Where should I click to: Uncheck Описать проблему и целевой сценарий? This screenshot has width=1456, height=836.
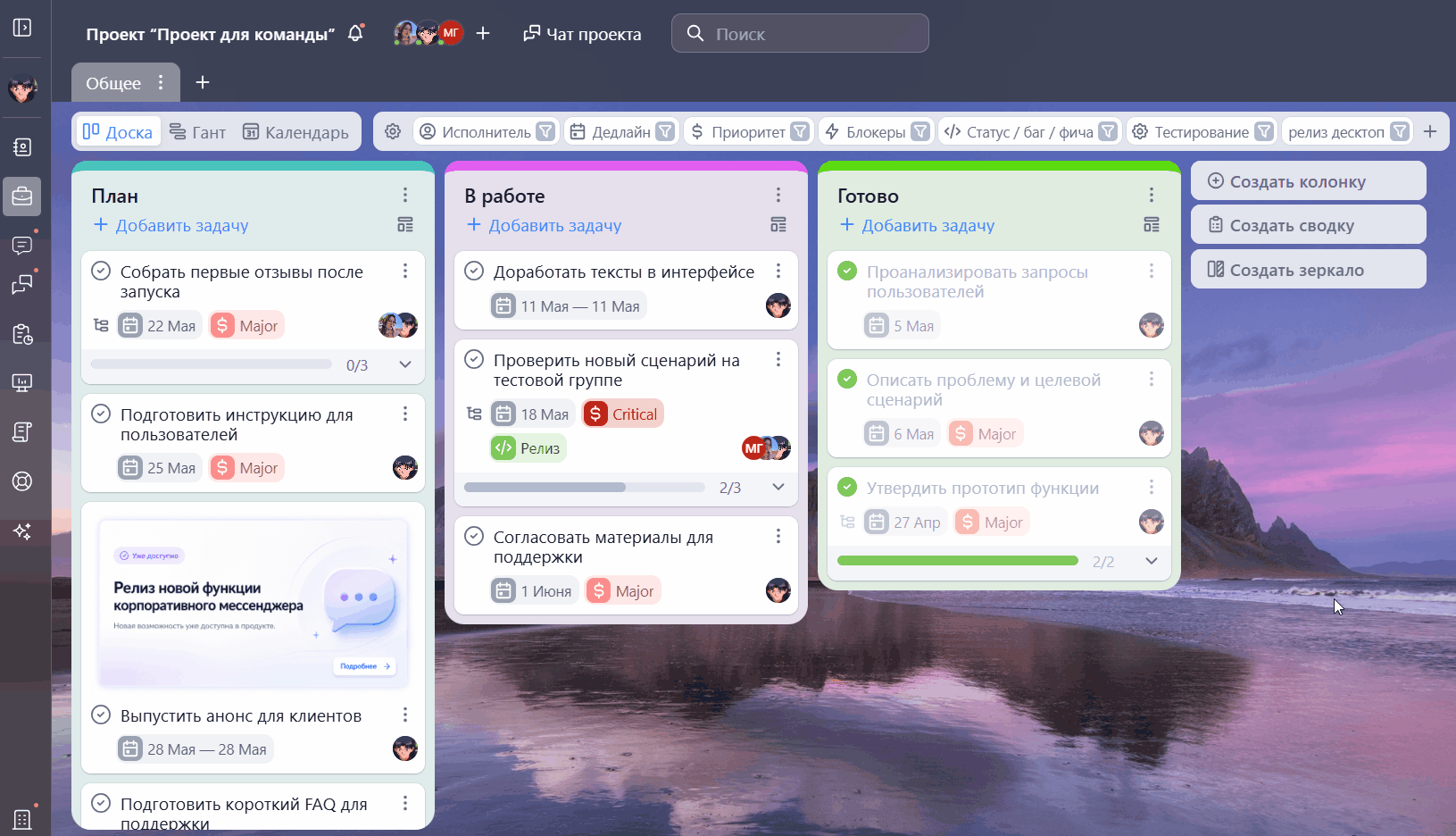click(x=847, y=379)
